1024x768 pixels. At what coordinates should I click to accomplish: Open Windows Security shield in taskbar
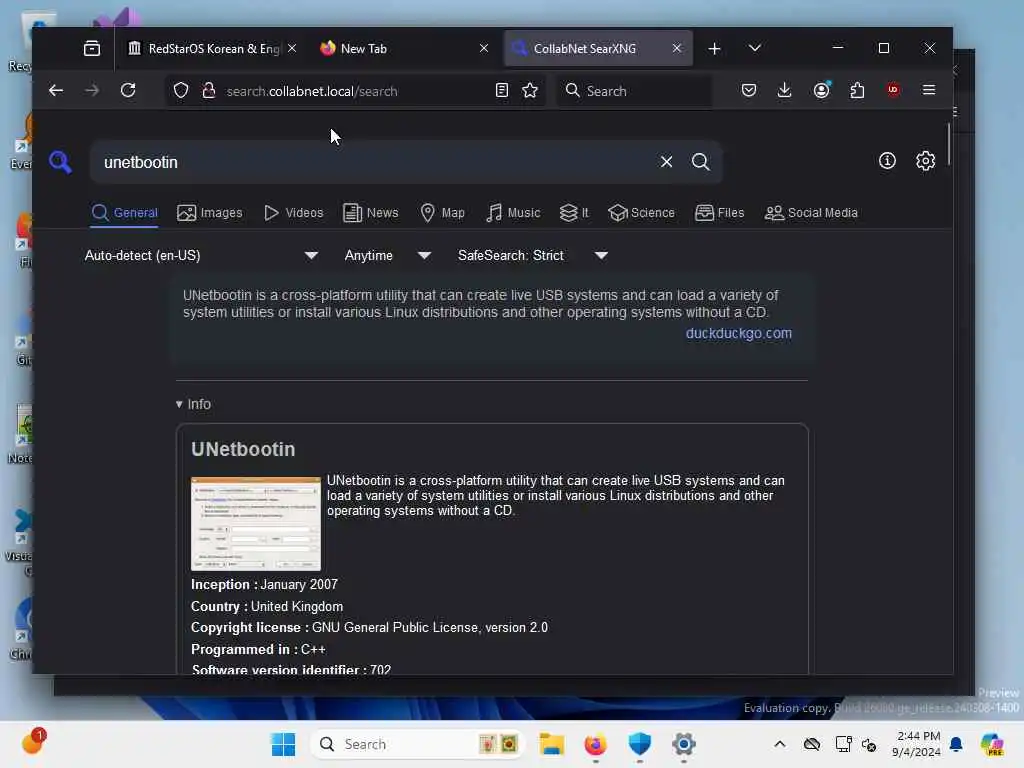click(x=639, y=744)
